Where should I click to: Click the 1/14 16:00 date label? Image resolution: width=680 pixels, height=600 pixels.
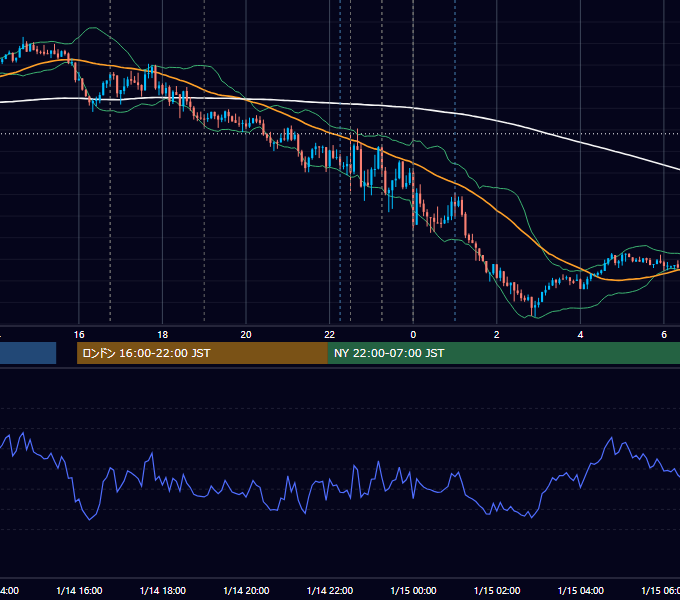pos(79,590)
